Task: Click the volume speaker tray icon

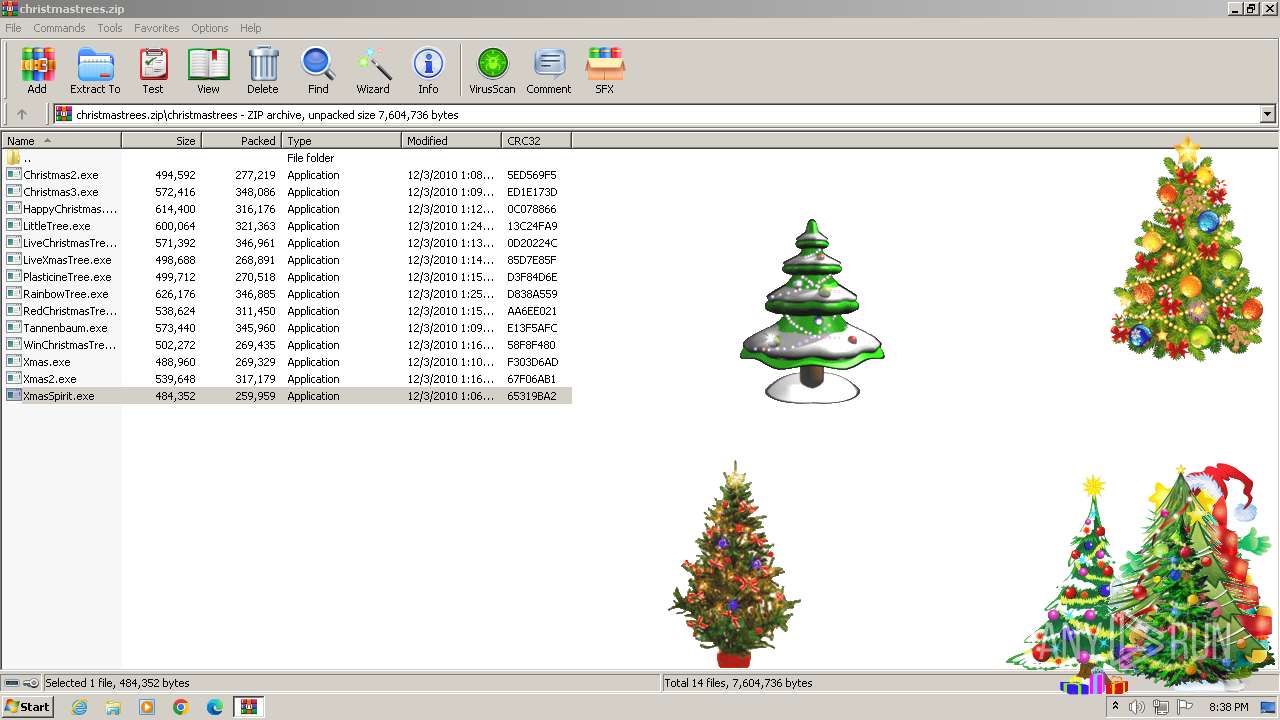Action: pos(1137,707)
